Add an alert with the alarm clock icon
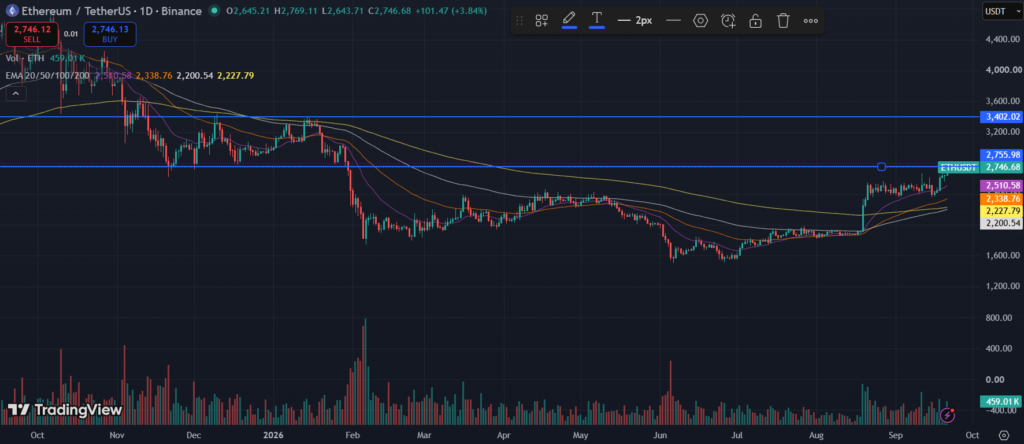The image size is (1024, 444). pos(728,21)
